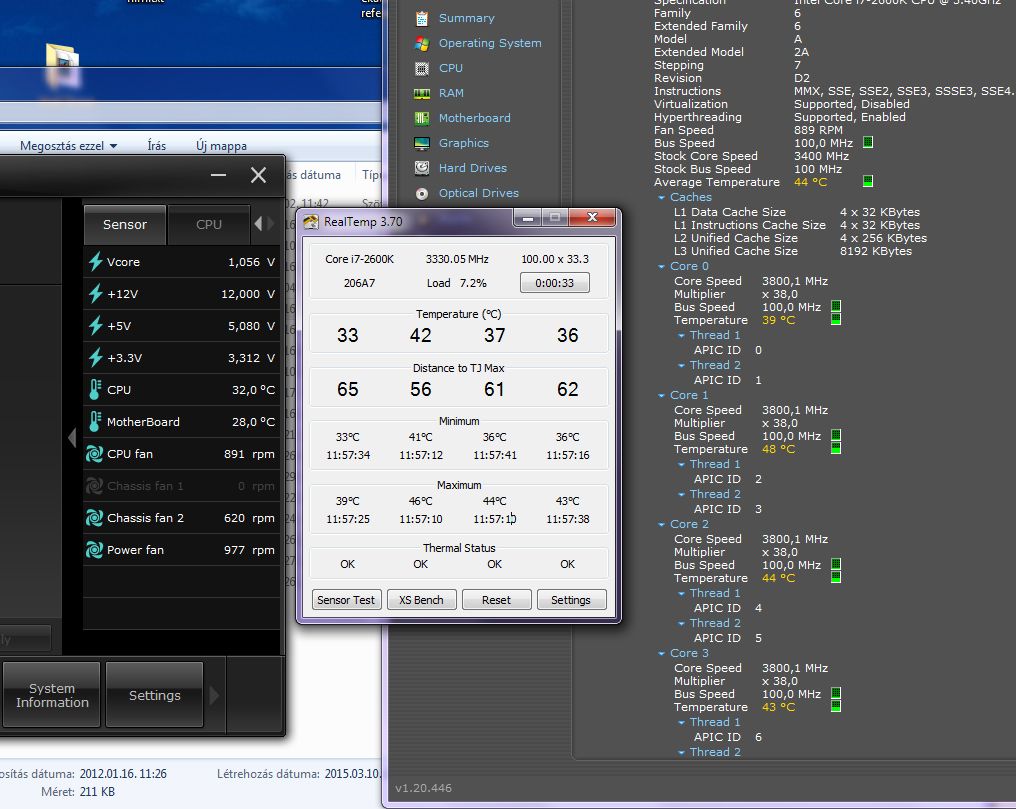
Task: Click the RAM module icon
Action: point(422,93)
